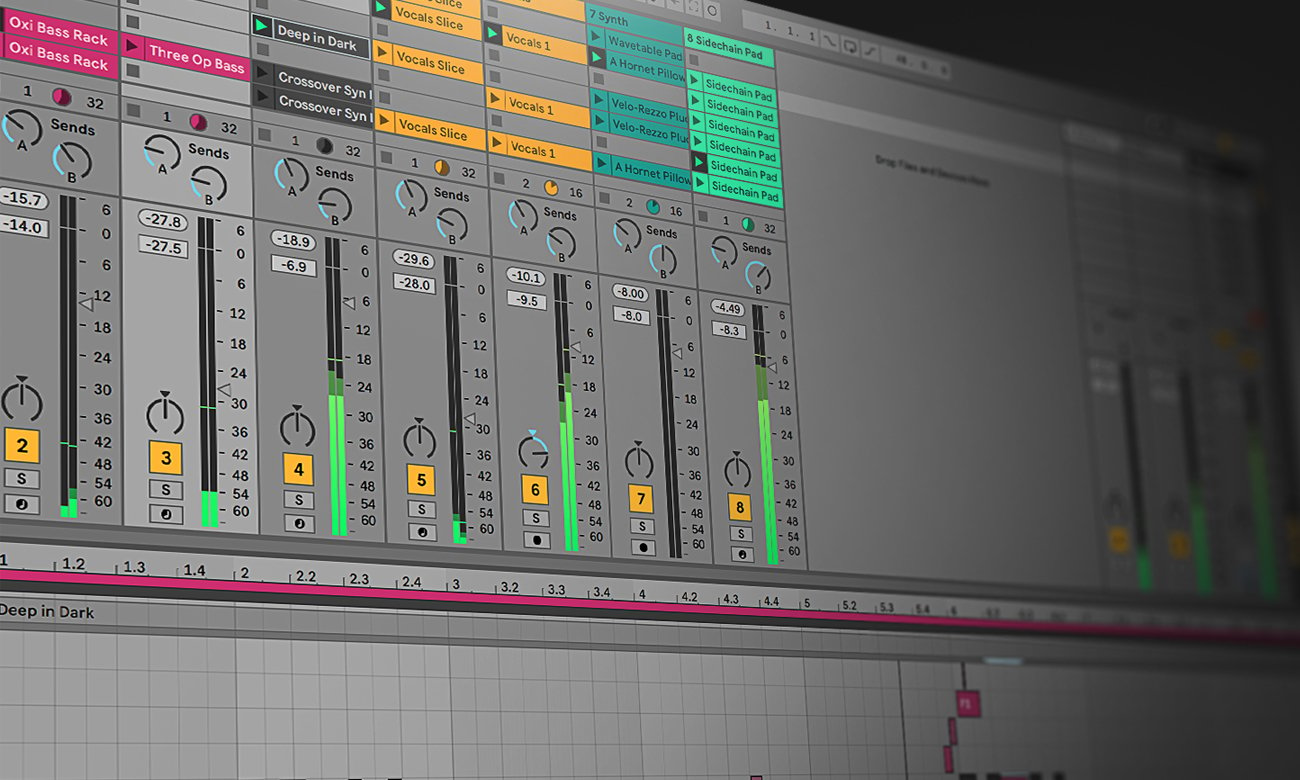Click Send A knob on track 7

tap(627, 234)
